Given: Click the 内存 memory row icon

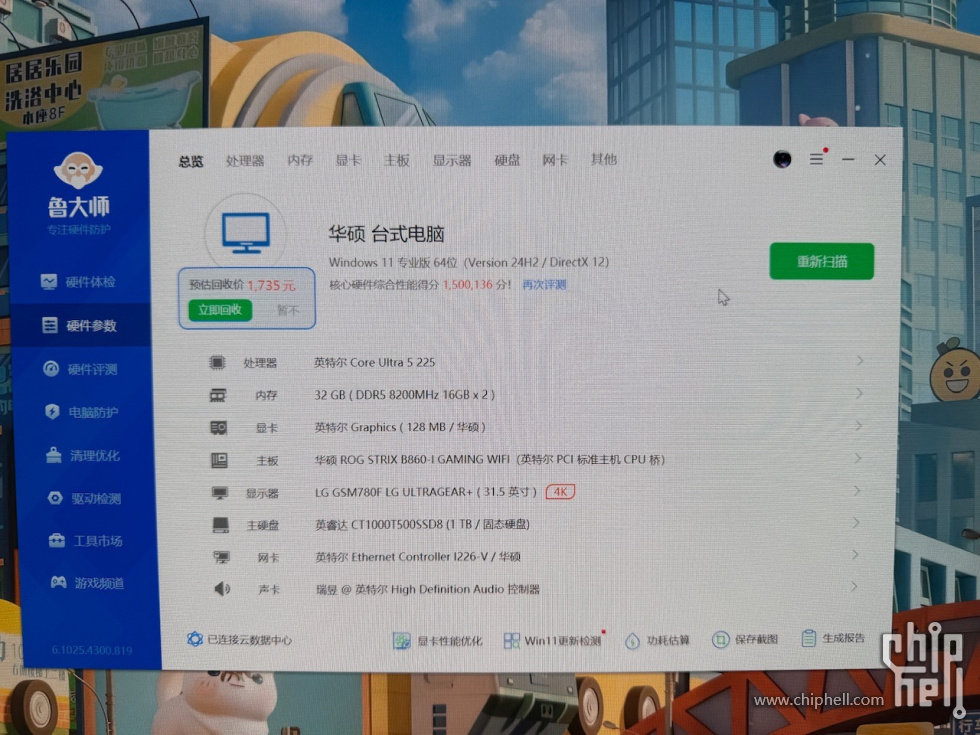Looking at the screenshot, I should click(x=218, y=395).
